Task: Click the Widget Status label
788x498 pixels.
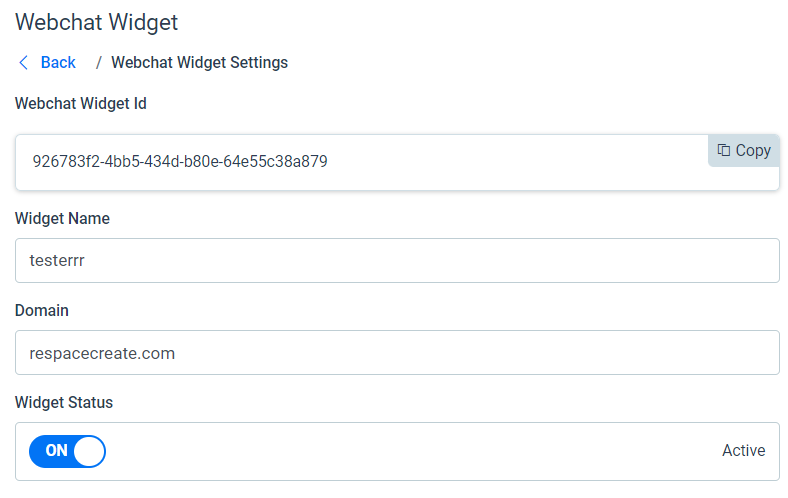Action: click(x=64, y=403)
